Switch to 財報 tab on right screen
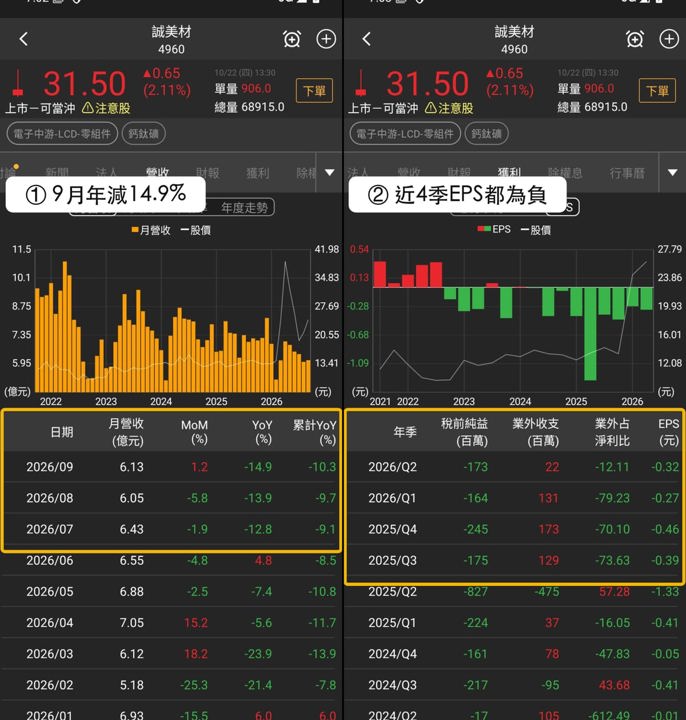This screenshot has height=720, width=686. coord(459,173)
